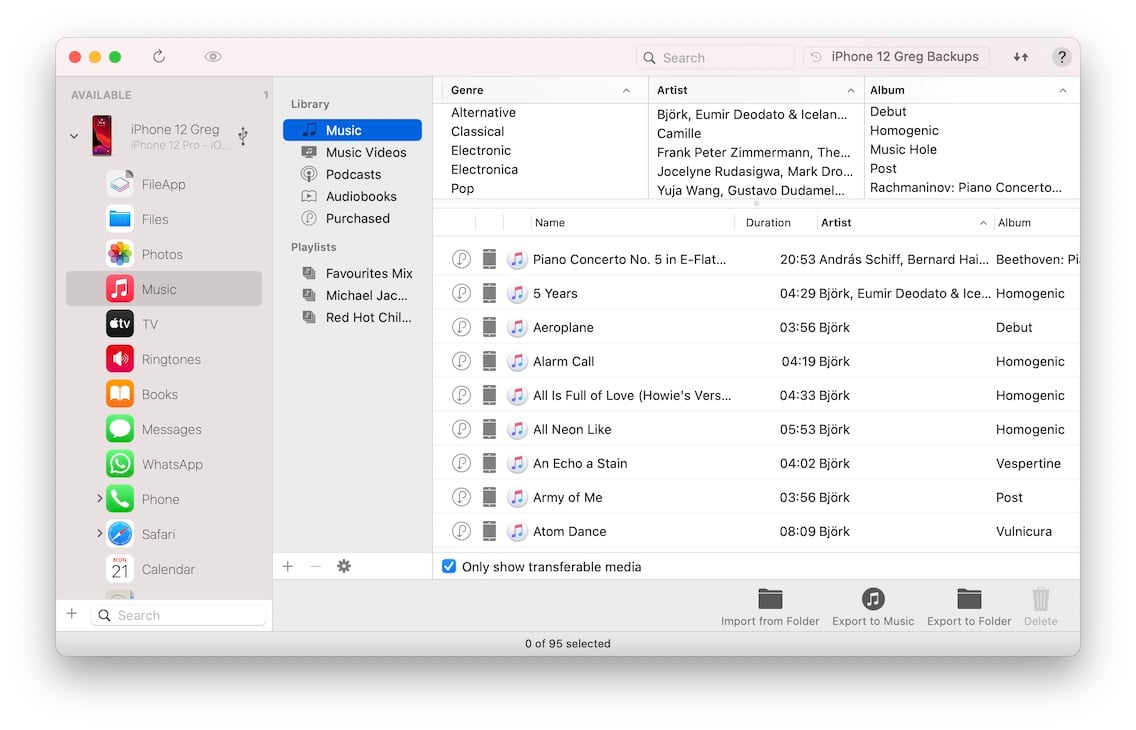The height and width of the screenshot is (730, 1136).
Task: Click the refresh icon in the toolbar
Action: (159, 56)
